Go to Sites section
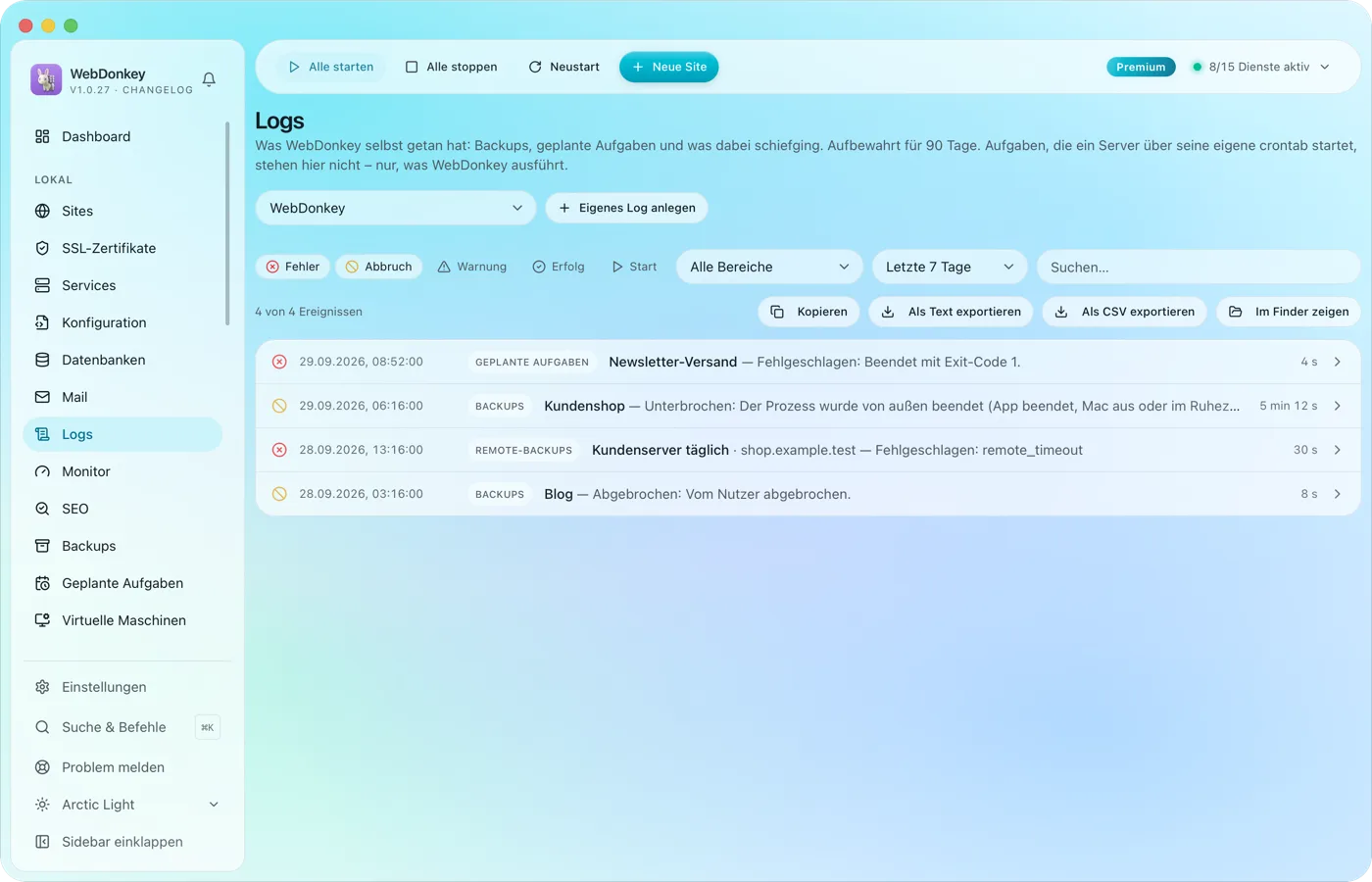The image size is (1372, 882). pos(122,211)
